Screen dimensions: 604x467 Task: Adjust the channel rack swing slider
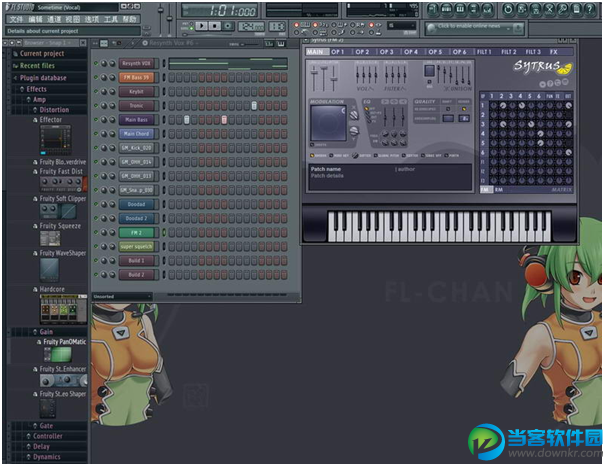pyautogui.click(x=248, y=44)
